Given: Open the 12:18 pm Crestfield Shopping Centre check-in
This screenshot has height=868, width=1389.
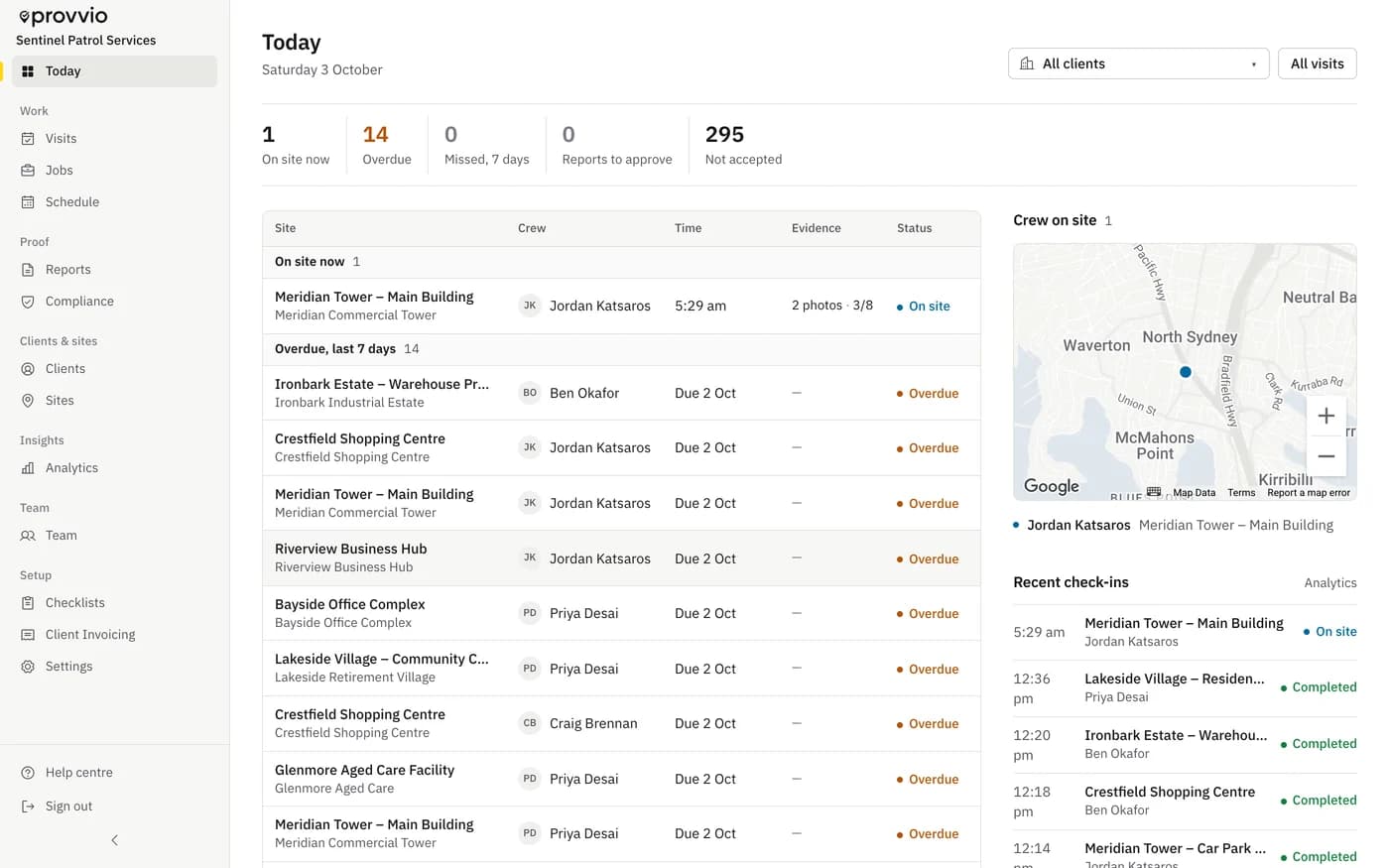Looking at the screenshot, I should click(x=1185, y=801).
